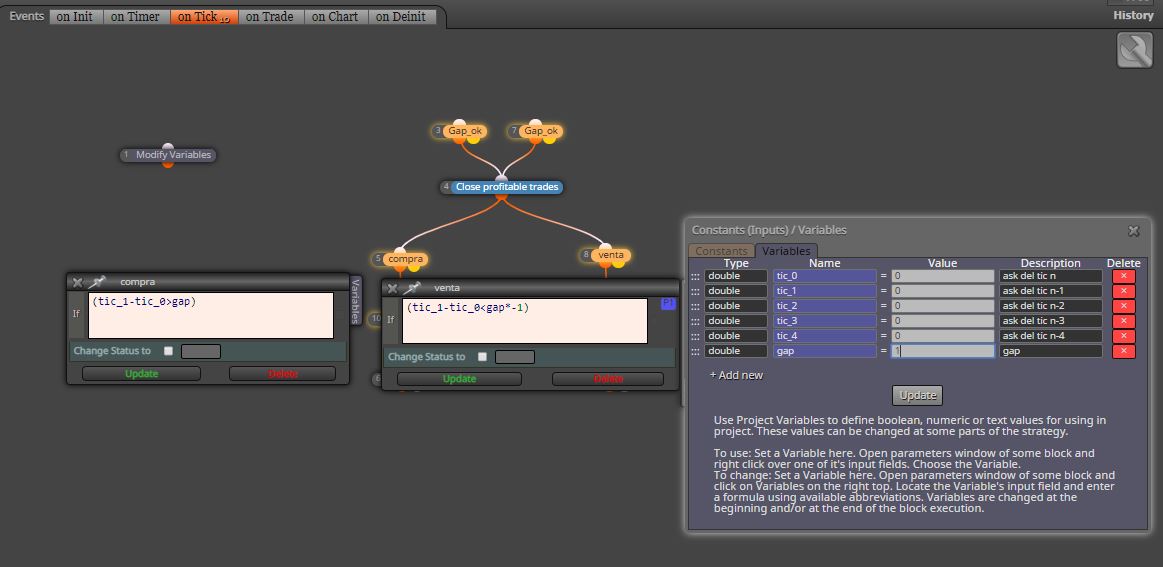Delete the tic_0 variable row
Viewport: 1163px width, 567px height.
tap(1123, 275)
